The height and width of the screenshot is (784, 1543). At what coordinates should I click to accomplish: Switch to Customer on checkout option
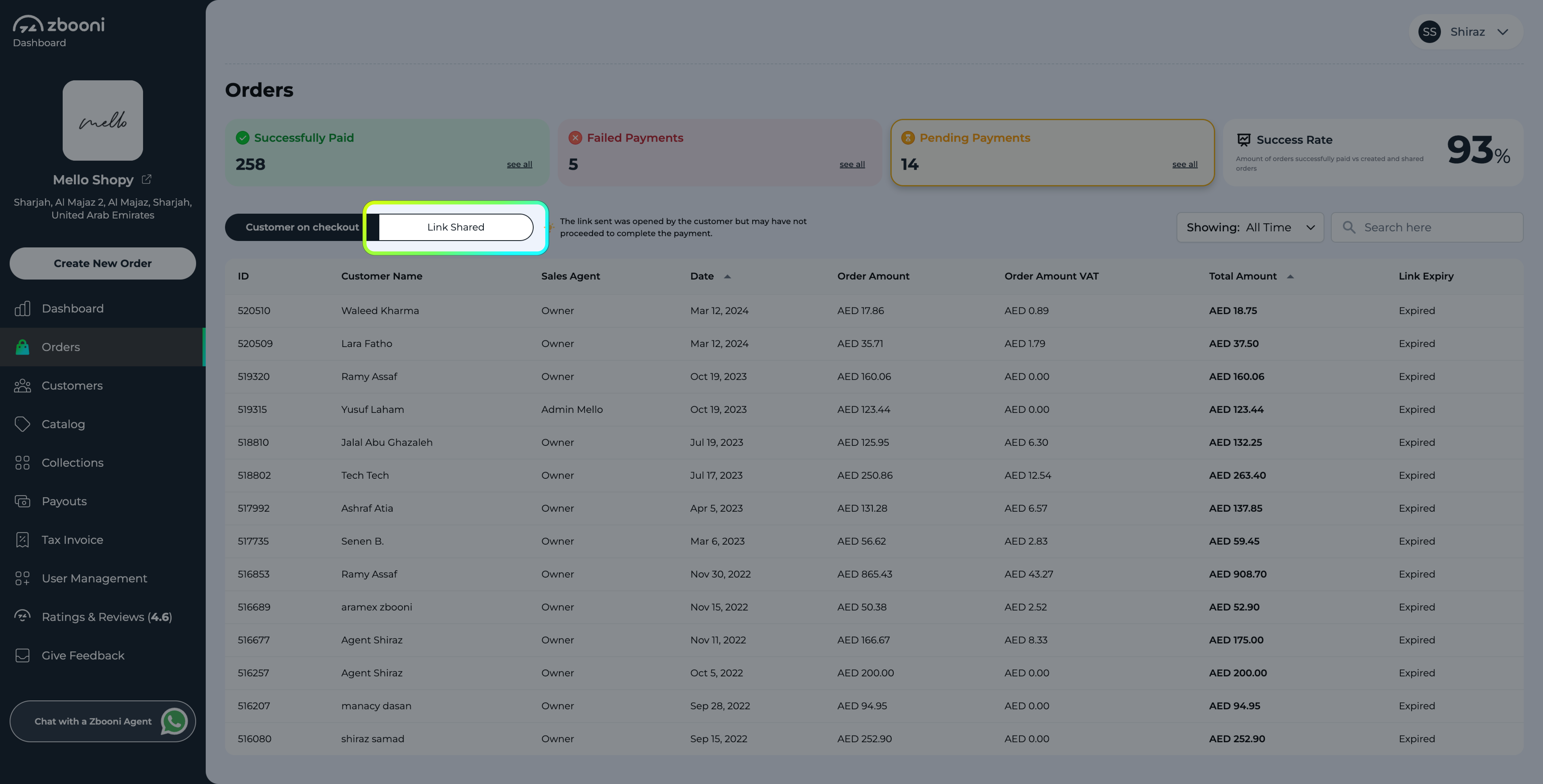click(302, 228)
